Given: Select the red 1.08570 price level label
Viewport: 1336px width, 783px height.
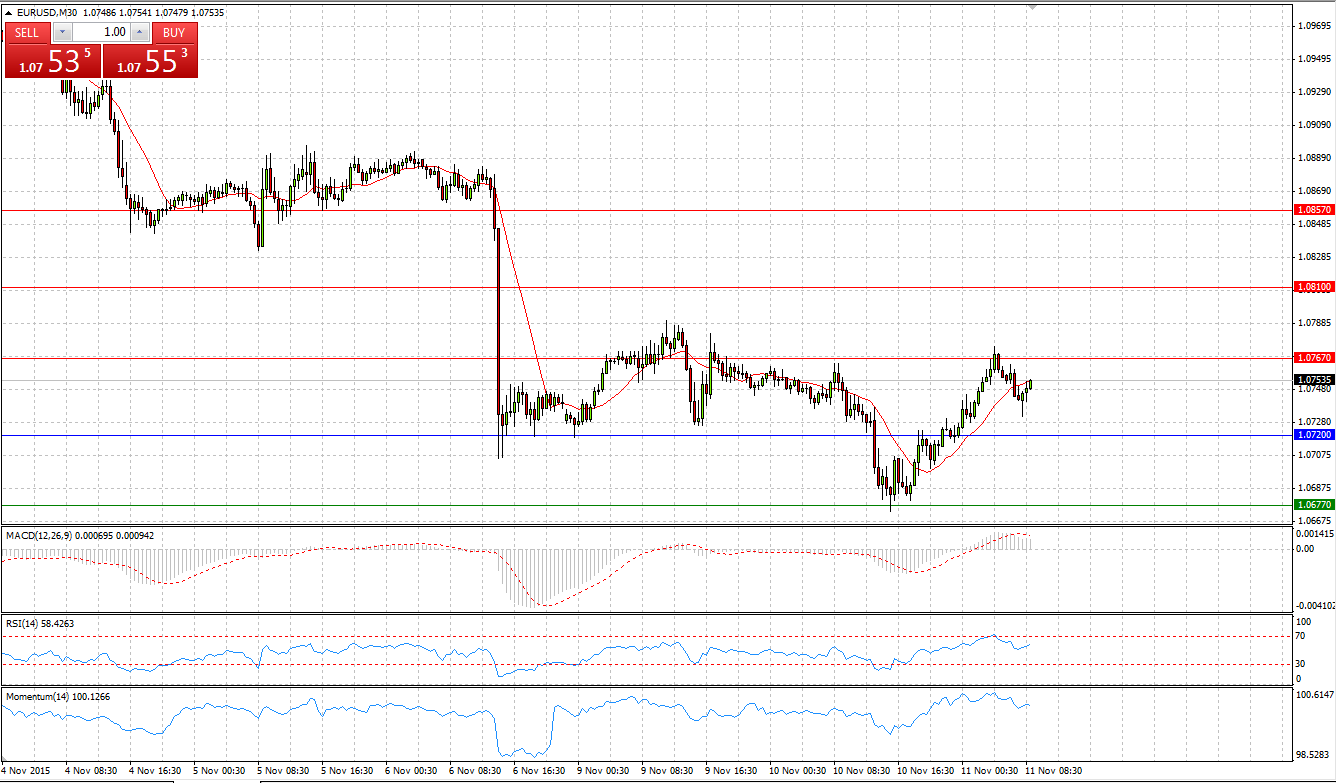Looking at the screenshot, I should click(x=1313, y=210).
